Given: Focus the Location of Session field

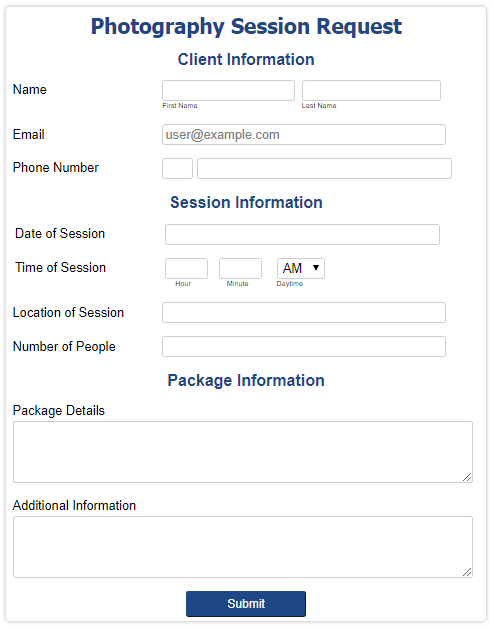Looking at the screenshot, I should click(x=304, y=313).
